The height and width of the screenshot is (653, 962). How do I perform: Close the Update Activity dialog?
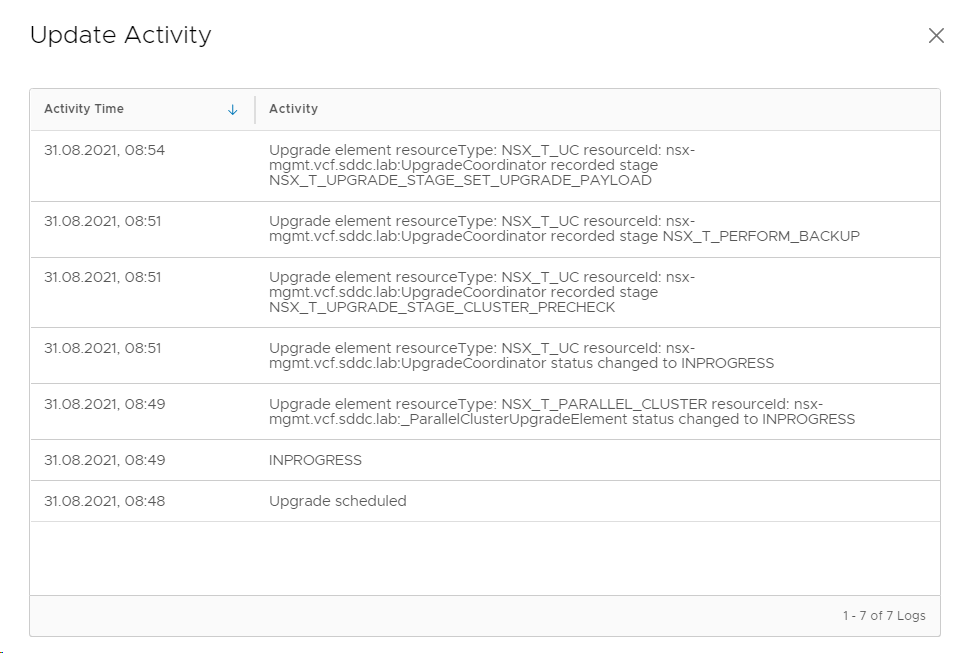coord(936,36)
